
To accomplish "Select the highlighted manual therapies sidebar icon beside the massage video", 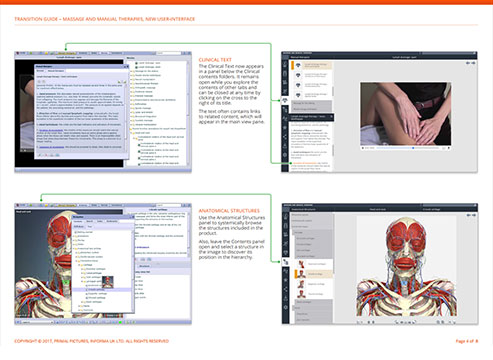I will [x=285, y=100].
